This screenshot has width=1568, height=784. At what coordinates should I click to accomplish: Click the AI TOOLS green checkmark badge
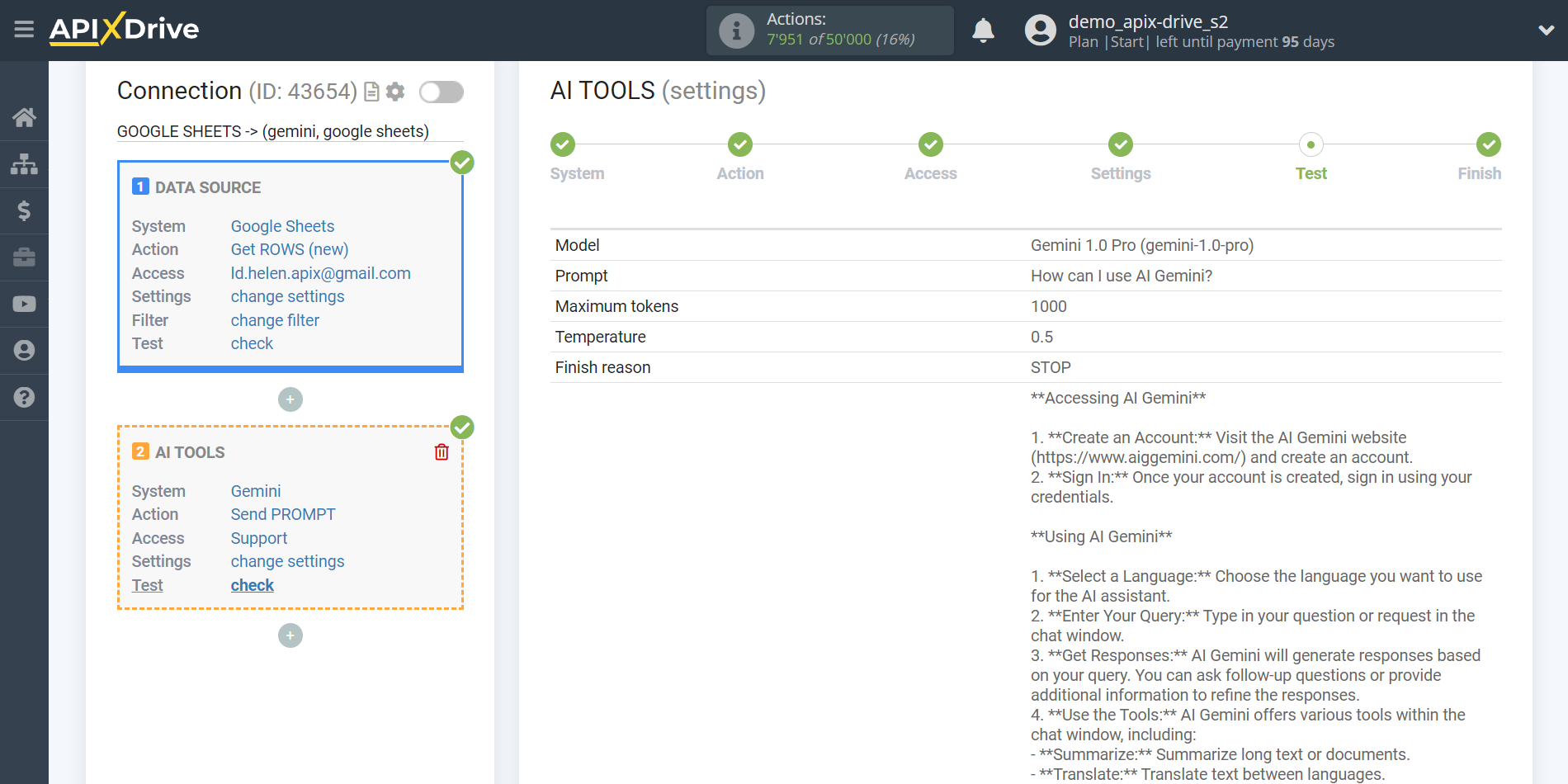[462, 427]
